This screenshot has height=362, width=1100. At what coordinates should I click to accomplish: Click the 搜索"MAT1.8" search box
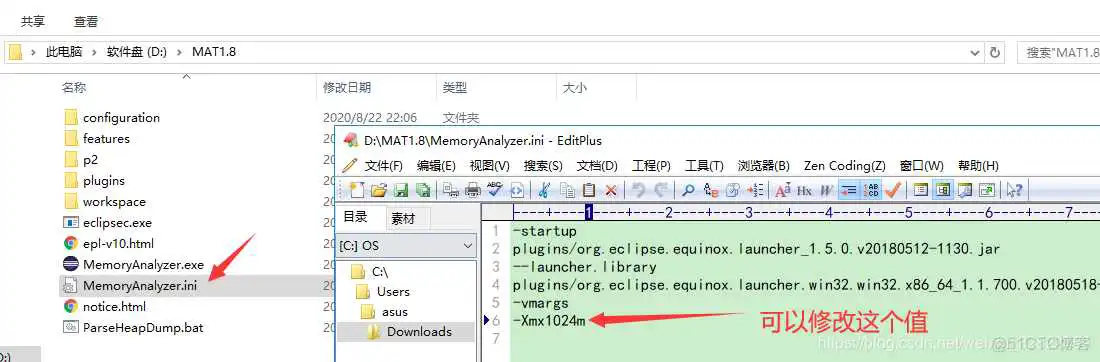[1058, 53]
